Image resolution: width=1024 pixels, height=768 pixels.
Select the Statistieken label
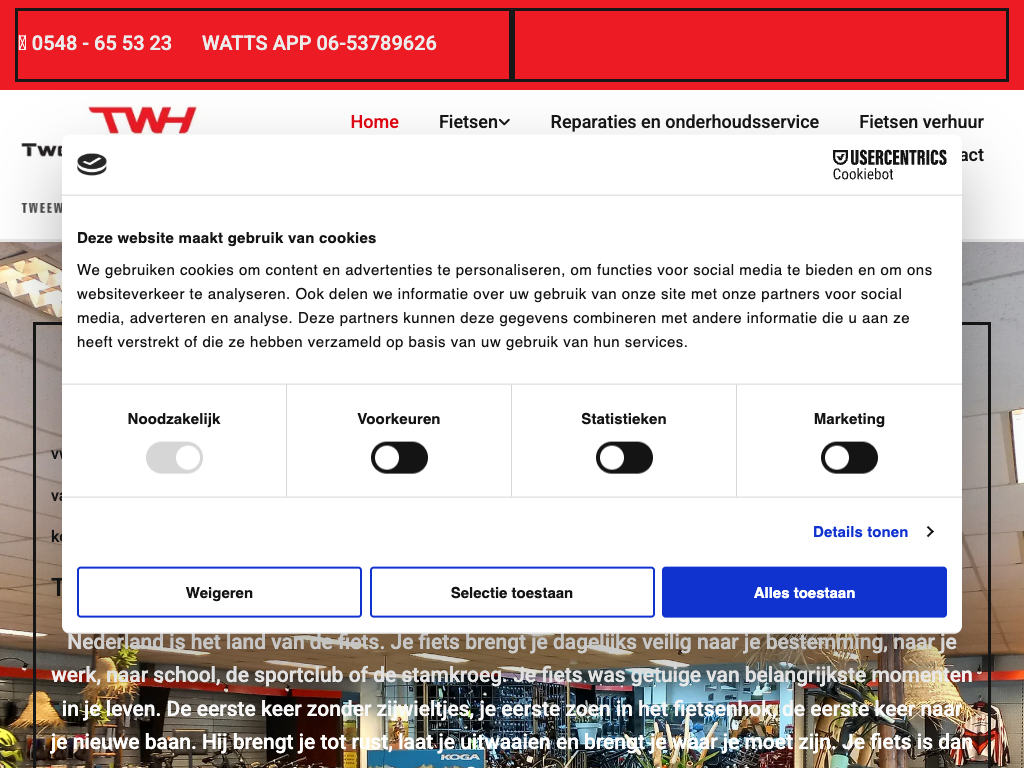coord(624,419)
